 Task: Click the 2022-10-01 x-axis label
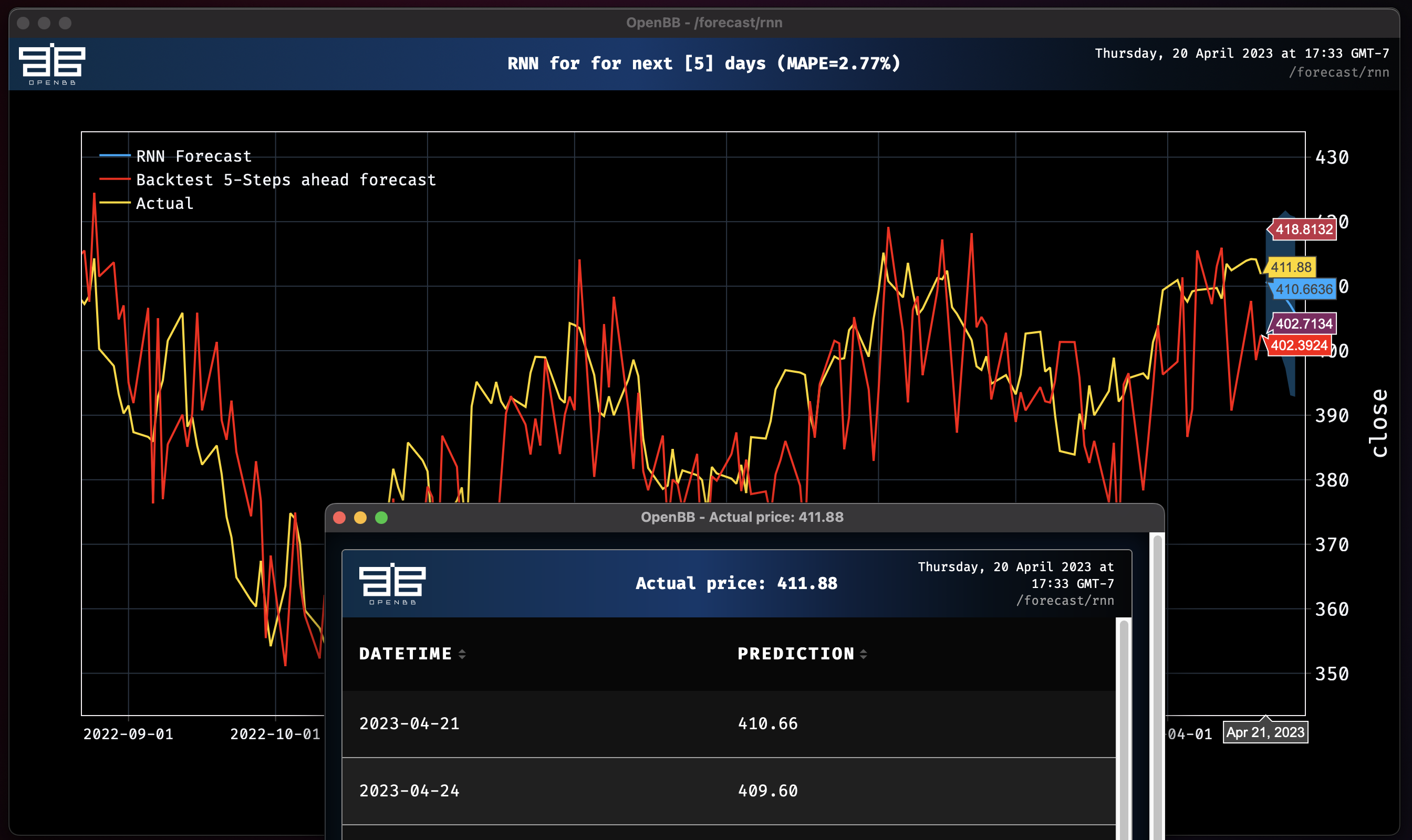coord(275,734)
